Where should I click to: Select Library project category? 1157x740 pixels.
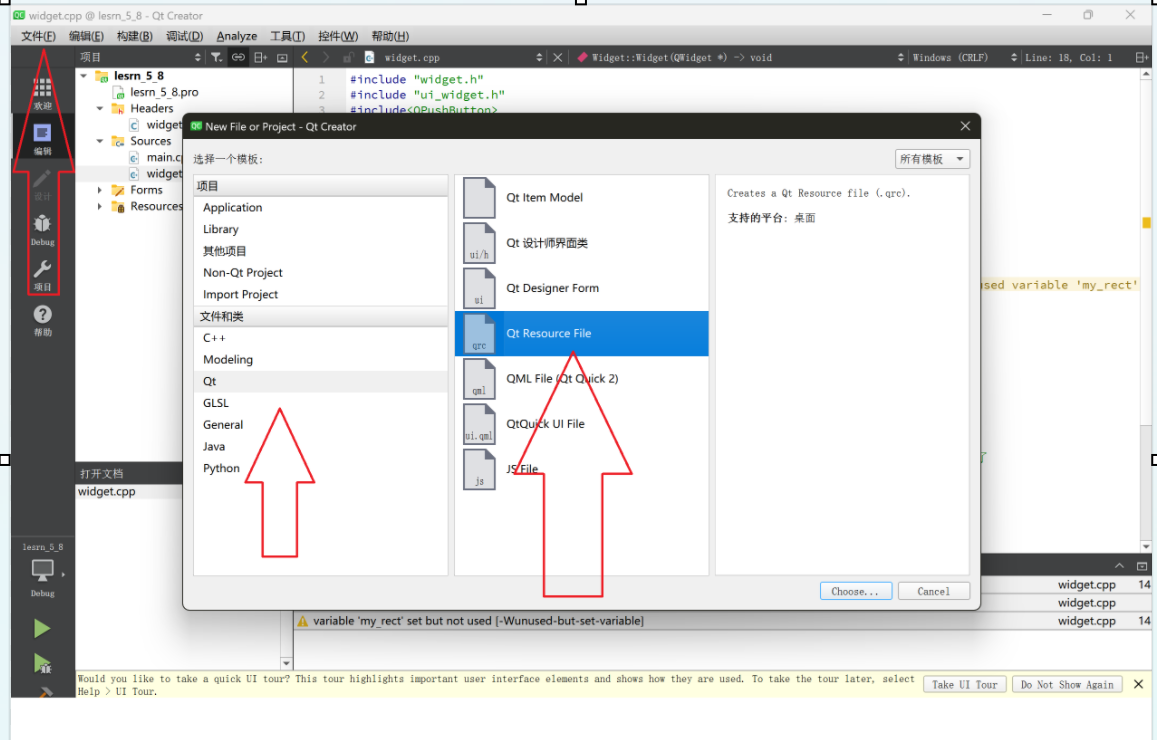click(x=320, y=229)
